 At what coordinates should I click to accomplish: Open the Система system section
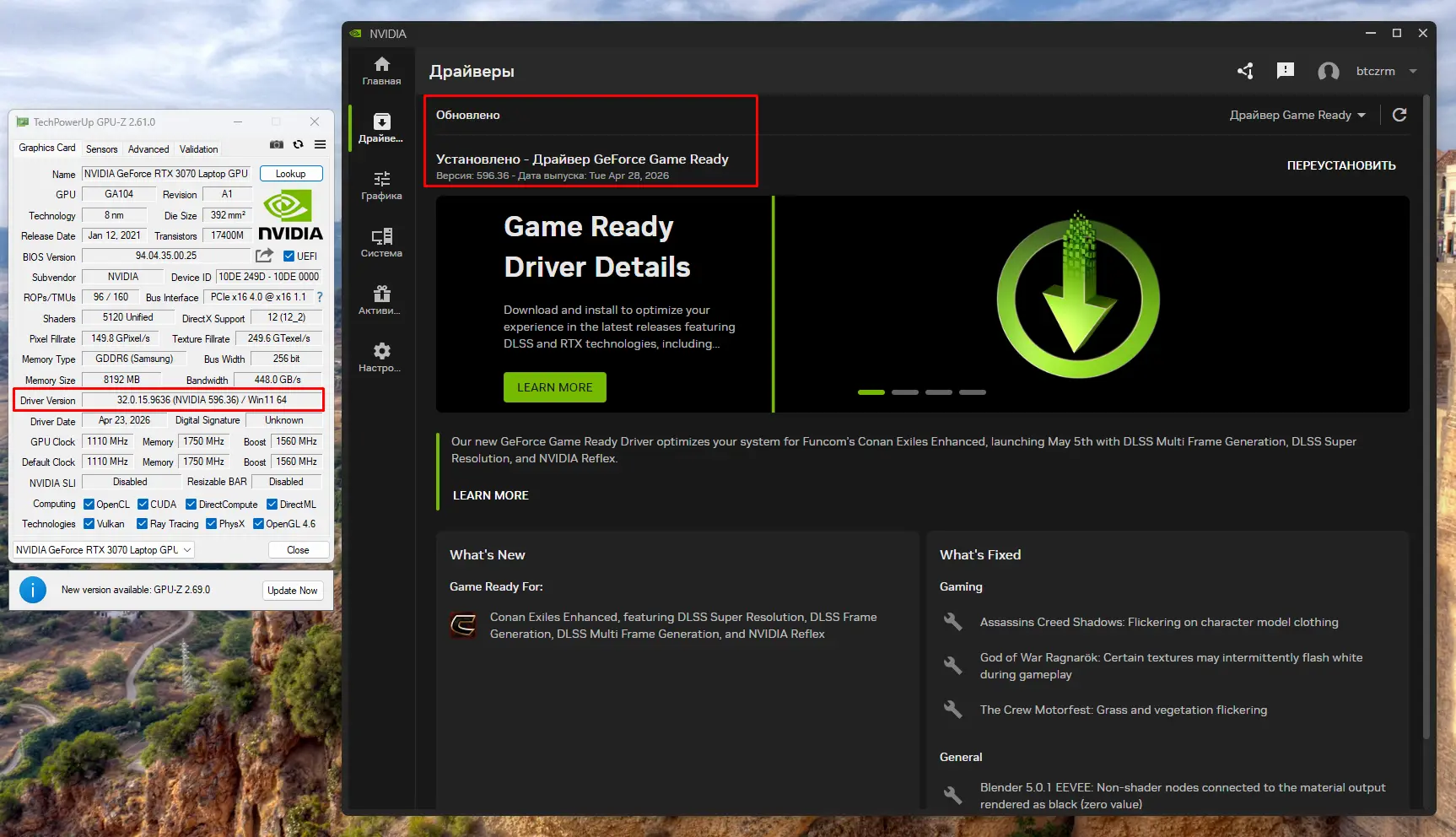tap(381, 243)
